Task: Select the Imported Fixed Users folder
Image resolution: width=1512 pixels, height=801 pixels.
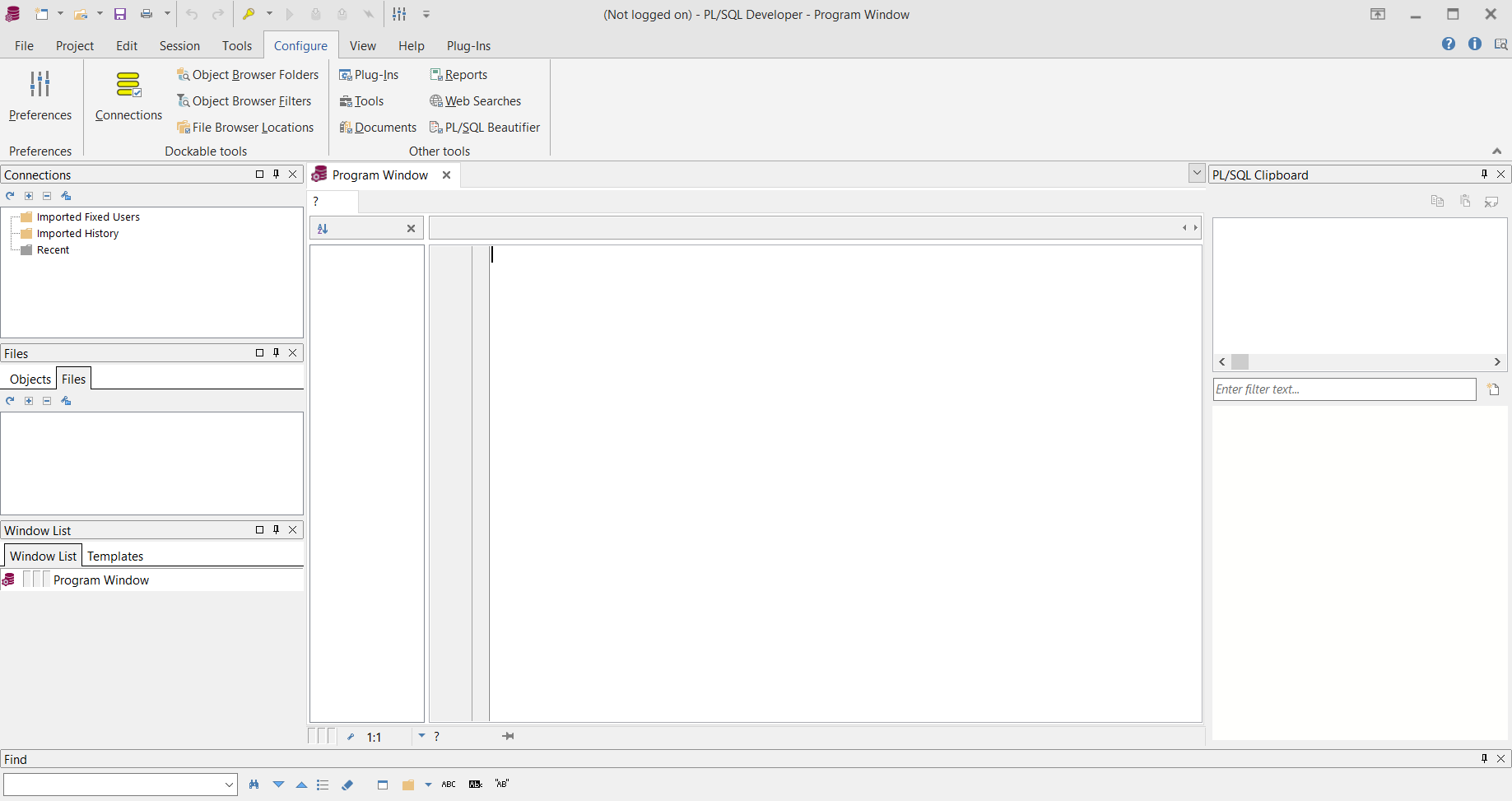Action: [88, 217]
